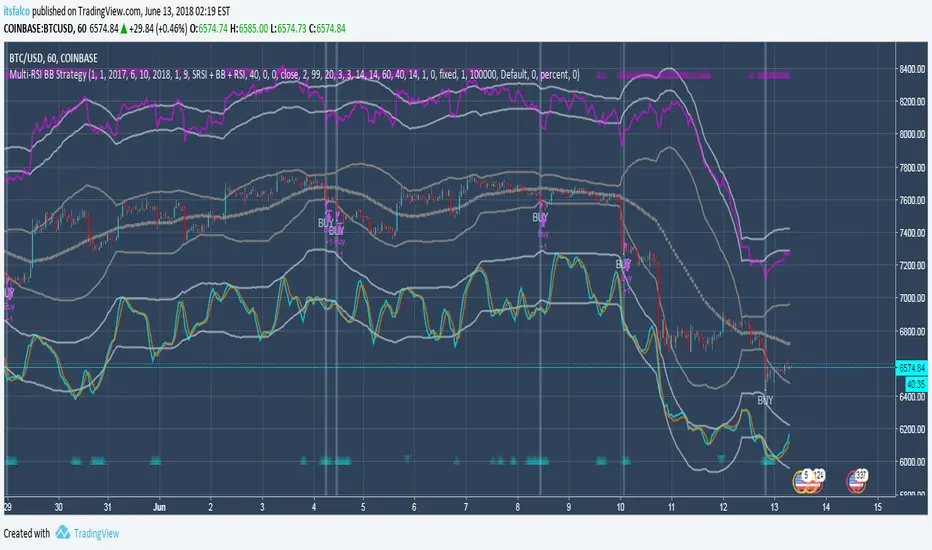Click the 7400.00 price axis label

912,233
